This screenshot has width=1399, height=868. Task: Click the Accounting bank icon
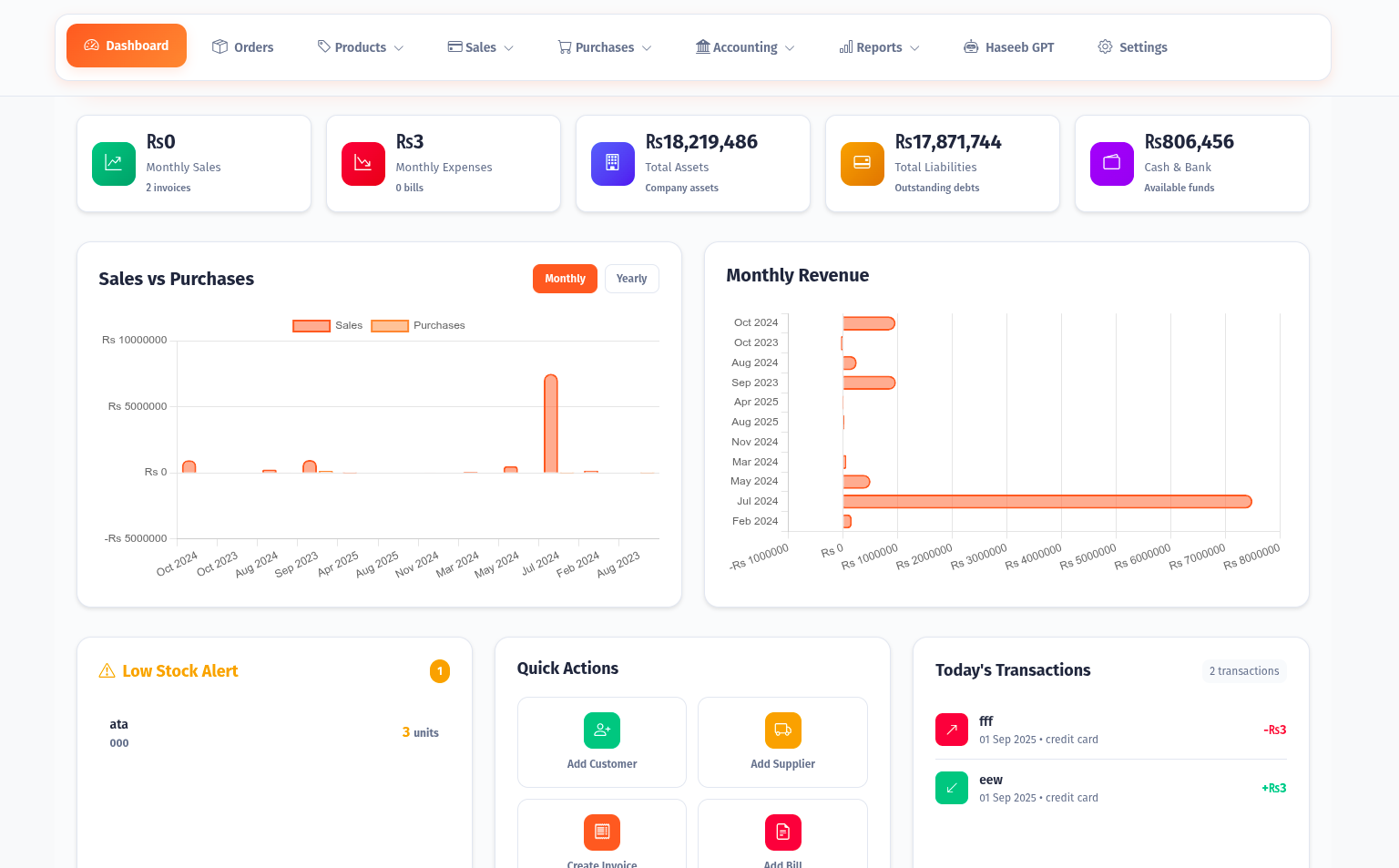[x=701, y=46]
